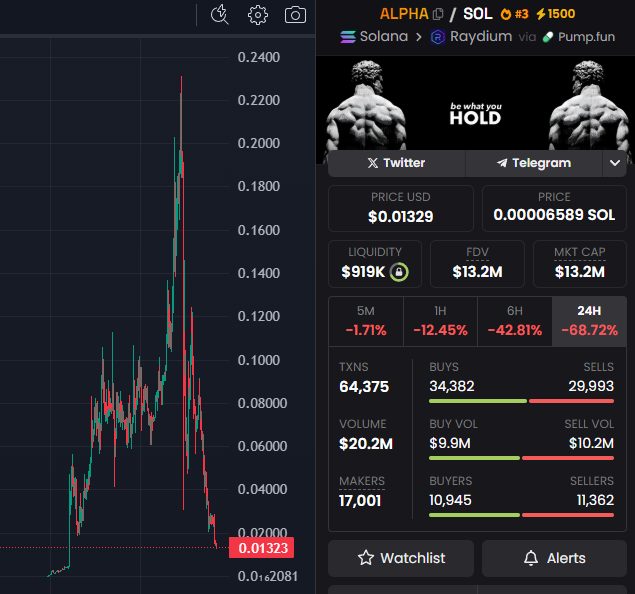Click the BUYERS 10,945 value
The width and height of the screenshot is (635, 594).
(450, 500)
